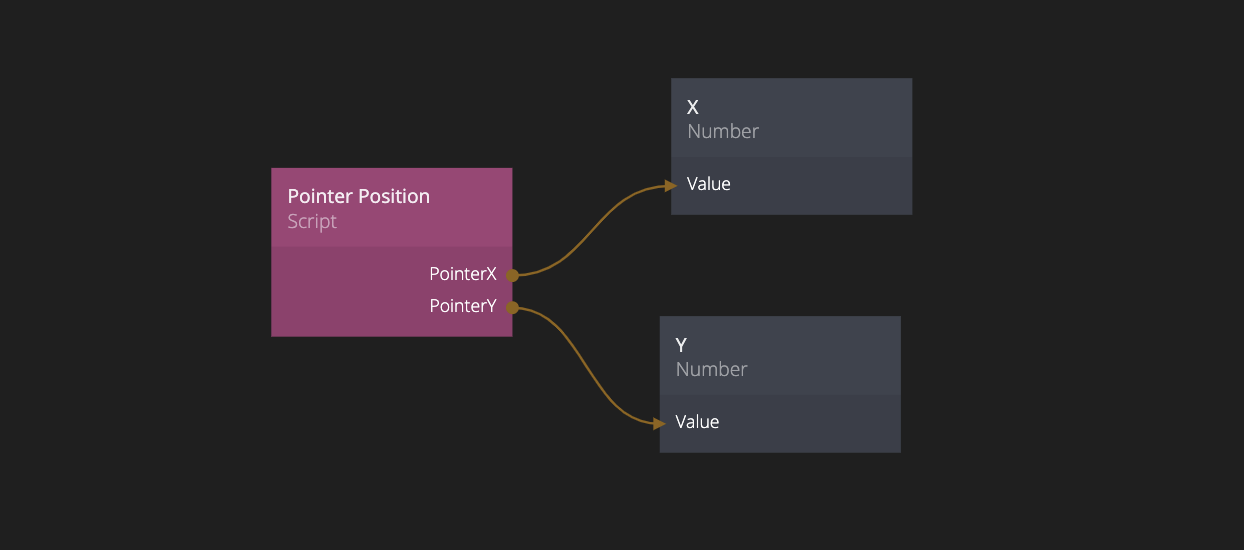Click the PointerX output port dot
1244x550 pixels.
click(511, 275)
